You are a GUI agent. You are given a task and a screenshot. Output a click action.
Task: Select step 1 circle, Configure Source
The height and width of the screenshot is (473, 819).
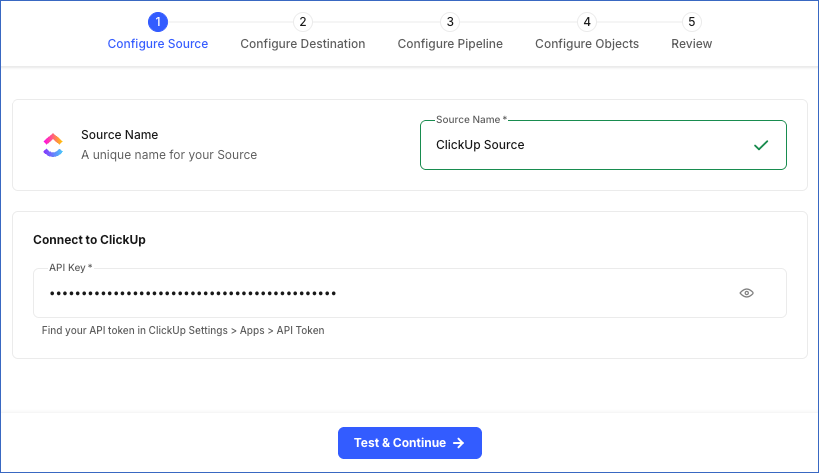[x=158, y=22]
